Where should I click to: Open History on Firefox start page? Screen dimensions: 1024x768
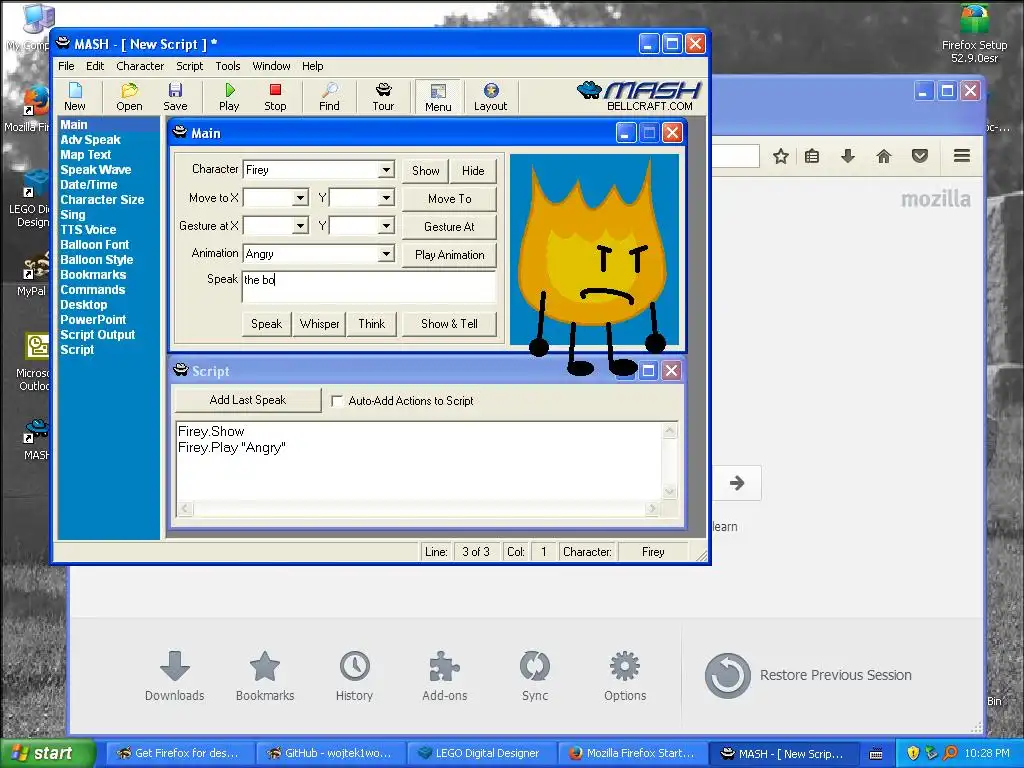click(x=355, y=676)
